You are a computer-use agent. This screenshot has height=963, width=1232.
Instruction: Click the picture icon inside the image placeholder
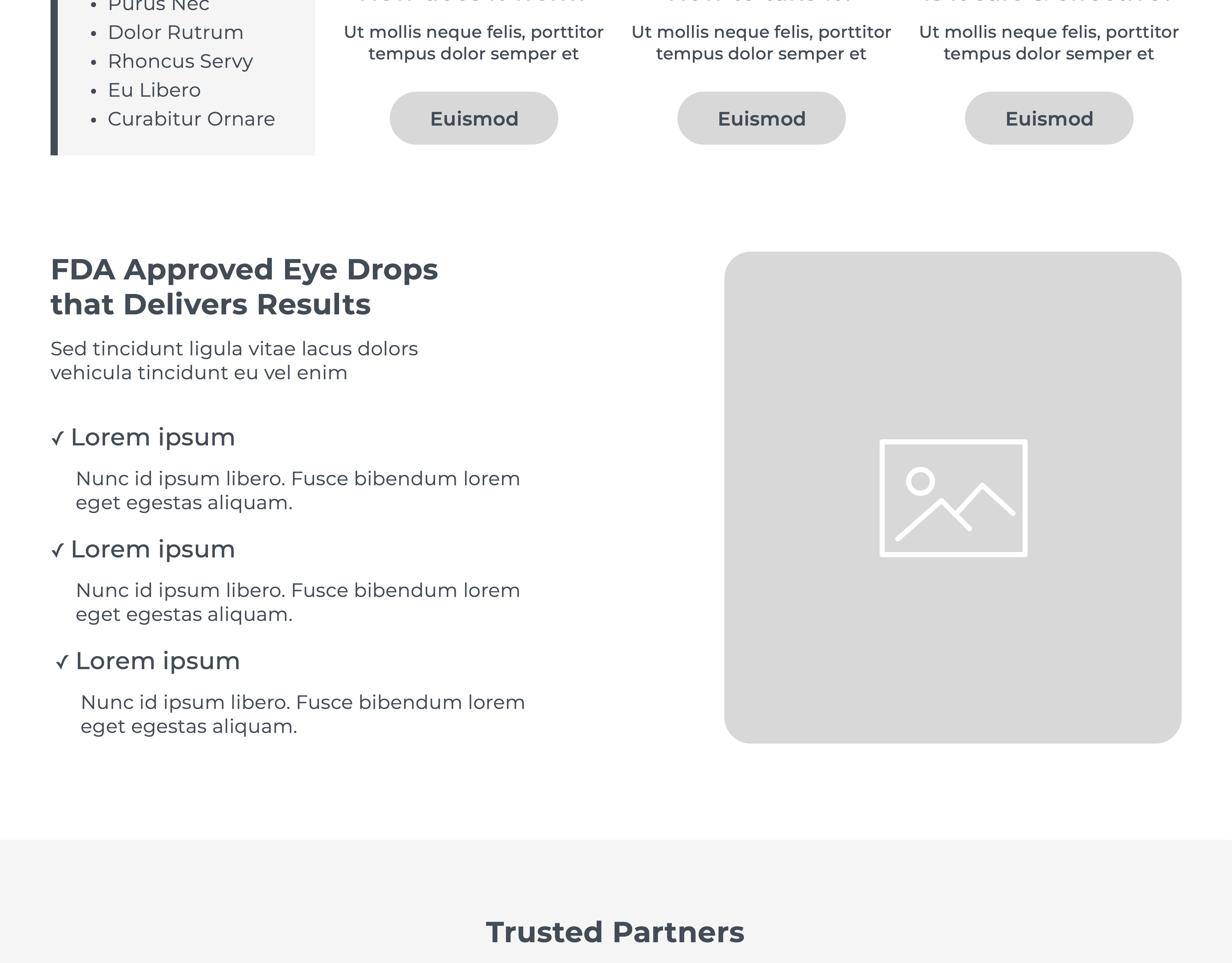click(x=953, y=498)
